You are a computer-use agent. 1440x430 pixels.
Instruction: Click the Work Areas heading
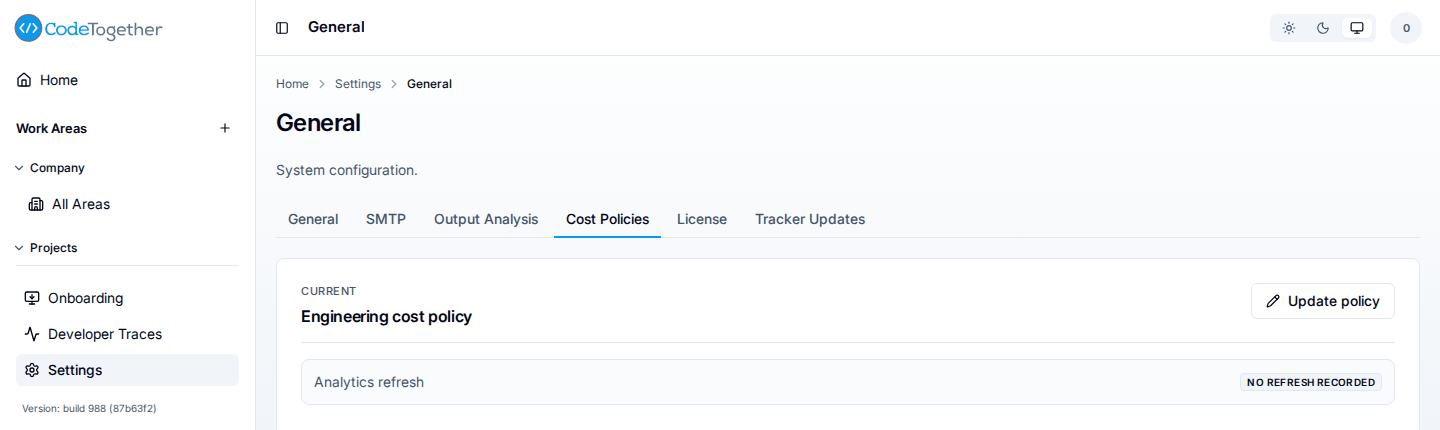[51, 128]
